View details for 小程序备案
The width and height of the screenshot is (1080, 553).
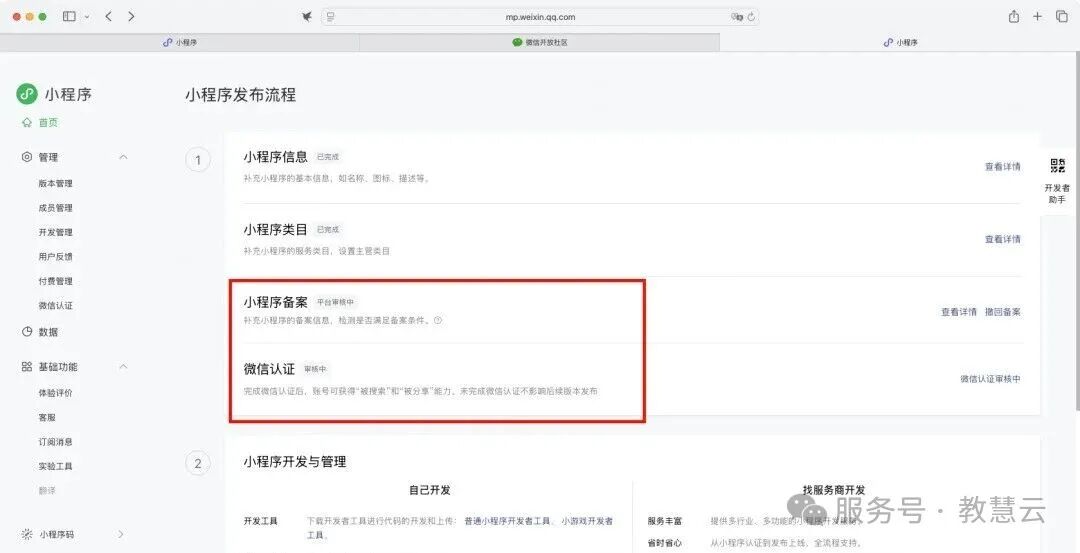[959, 312]
